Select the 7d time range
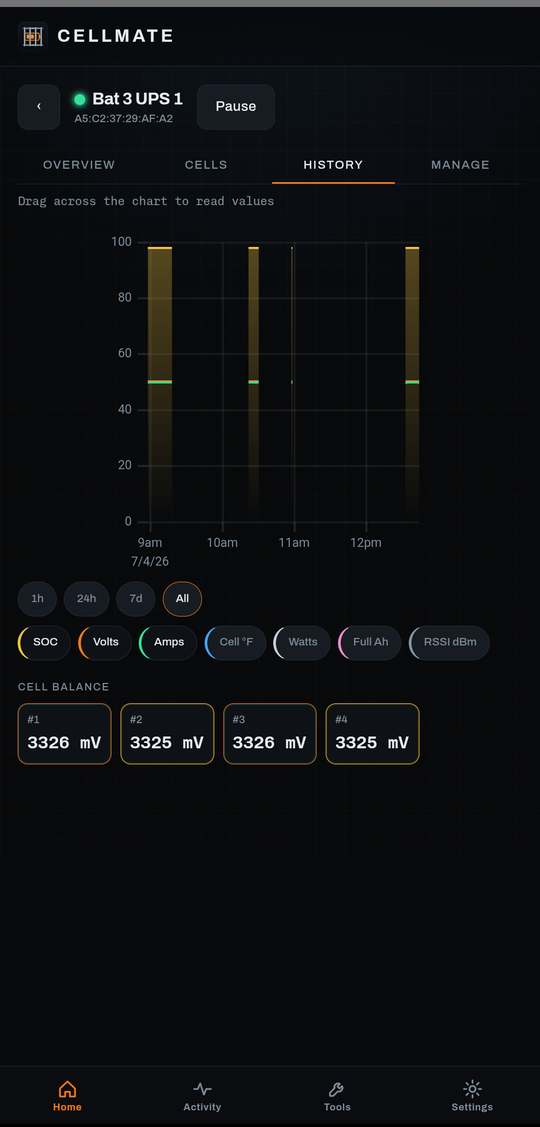This screenshot has height=1127, width=540. coord(136,599)
